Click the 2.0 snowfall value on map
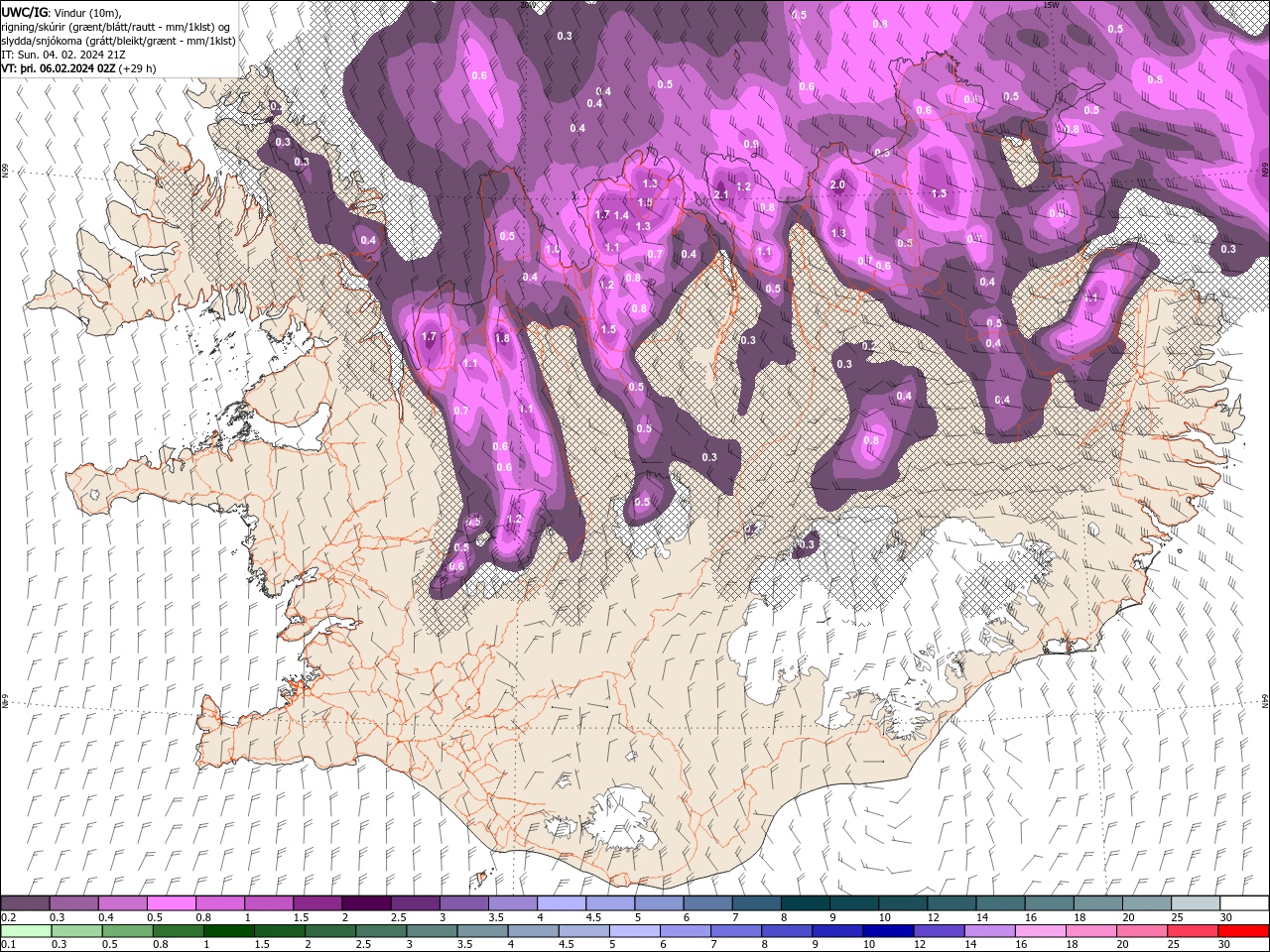This screenshot has width=1270, height=952. pyautogui.click(x=837, y=185)
